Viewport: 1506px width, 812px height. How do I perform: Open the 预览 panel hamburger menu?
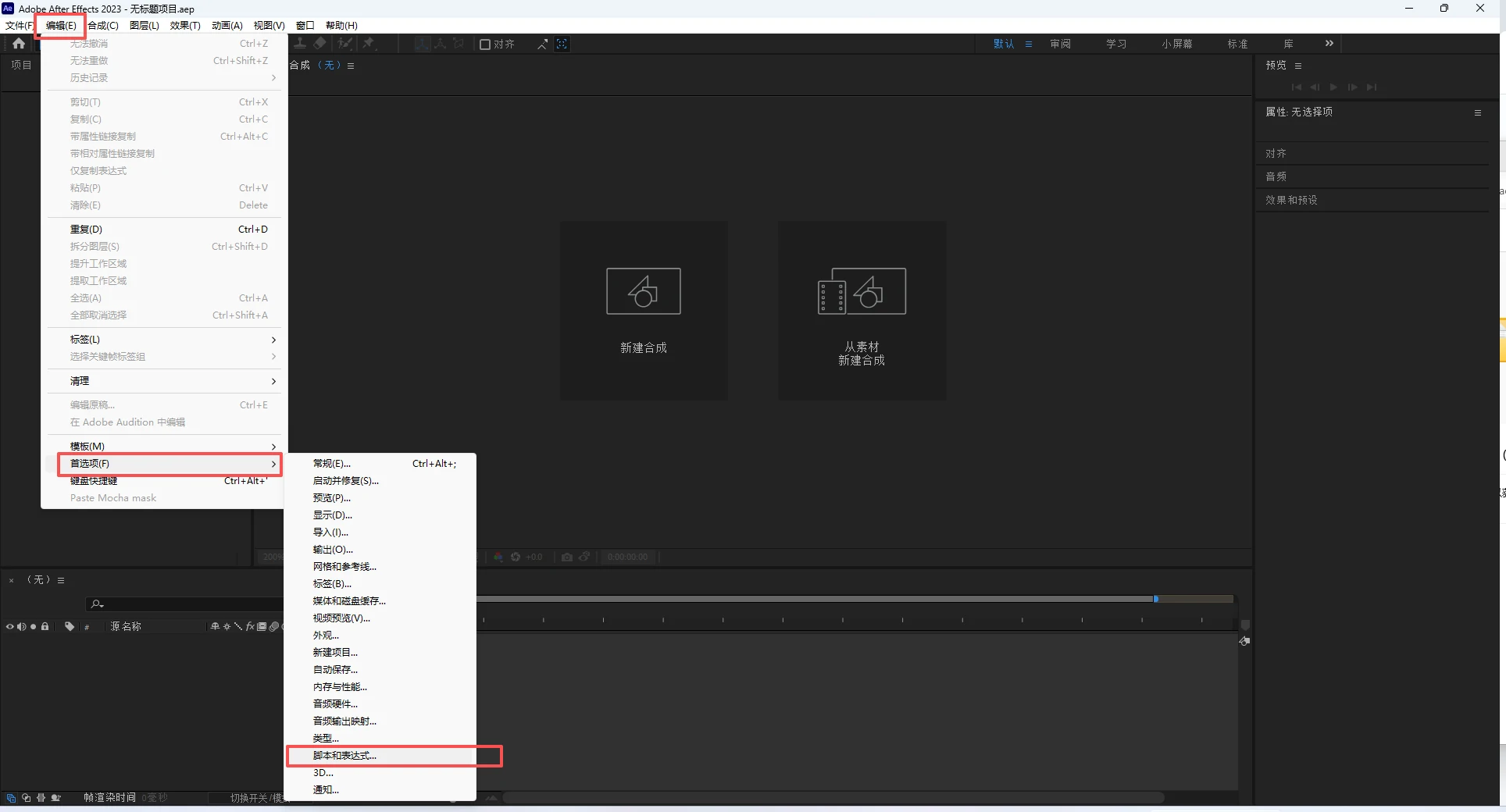point(1299,66)
